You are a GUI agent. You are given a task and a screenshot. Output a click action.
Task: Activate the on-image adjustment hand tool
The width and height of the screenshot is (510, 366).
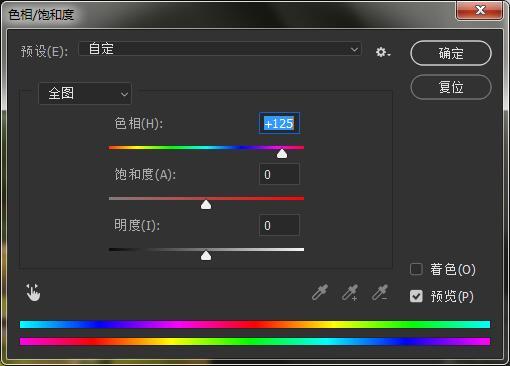[x=33, y=292]
